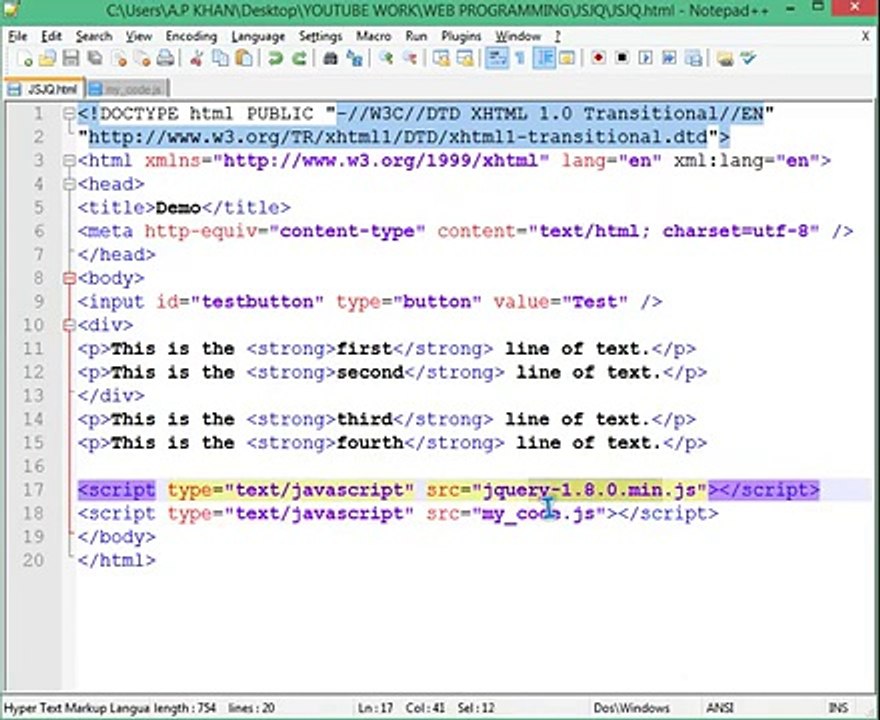Click 'testbutton' id value on line 9
880x720 pixels.
point(257,302)
